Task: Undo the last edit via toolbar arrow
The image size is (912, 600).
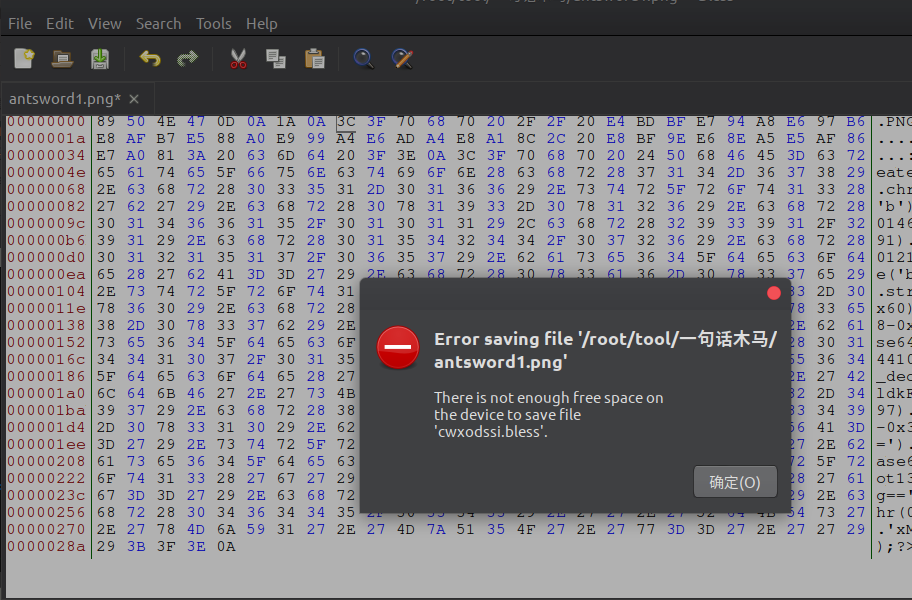Action: pyautogui.click(x=150, y=59)
